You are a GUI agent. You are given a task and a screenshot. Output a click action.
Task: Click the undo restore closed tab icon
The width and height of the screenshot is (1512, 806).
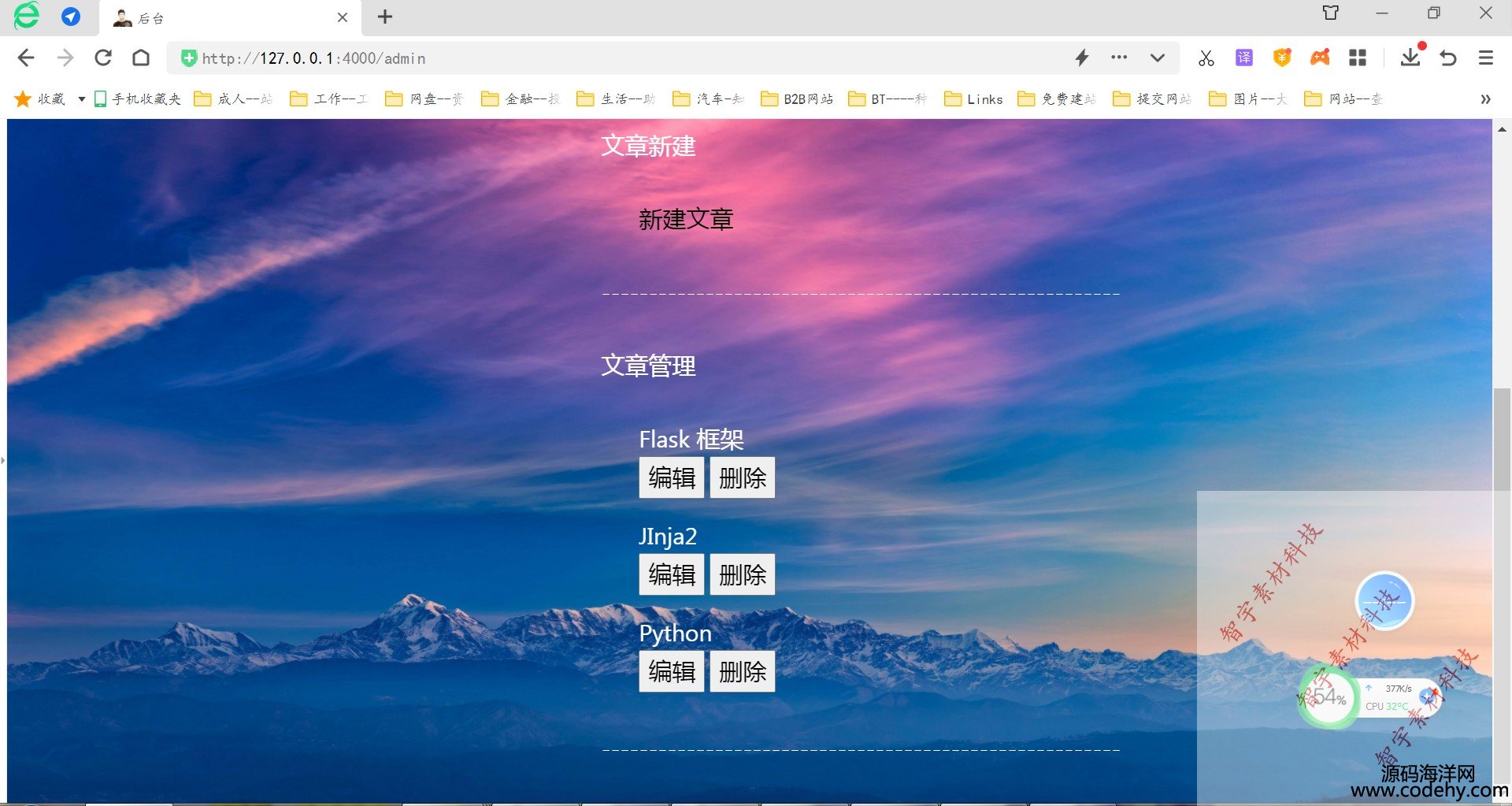(x=1448, y=58)
